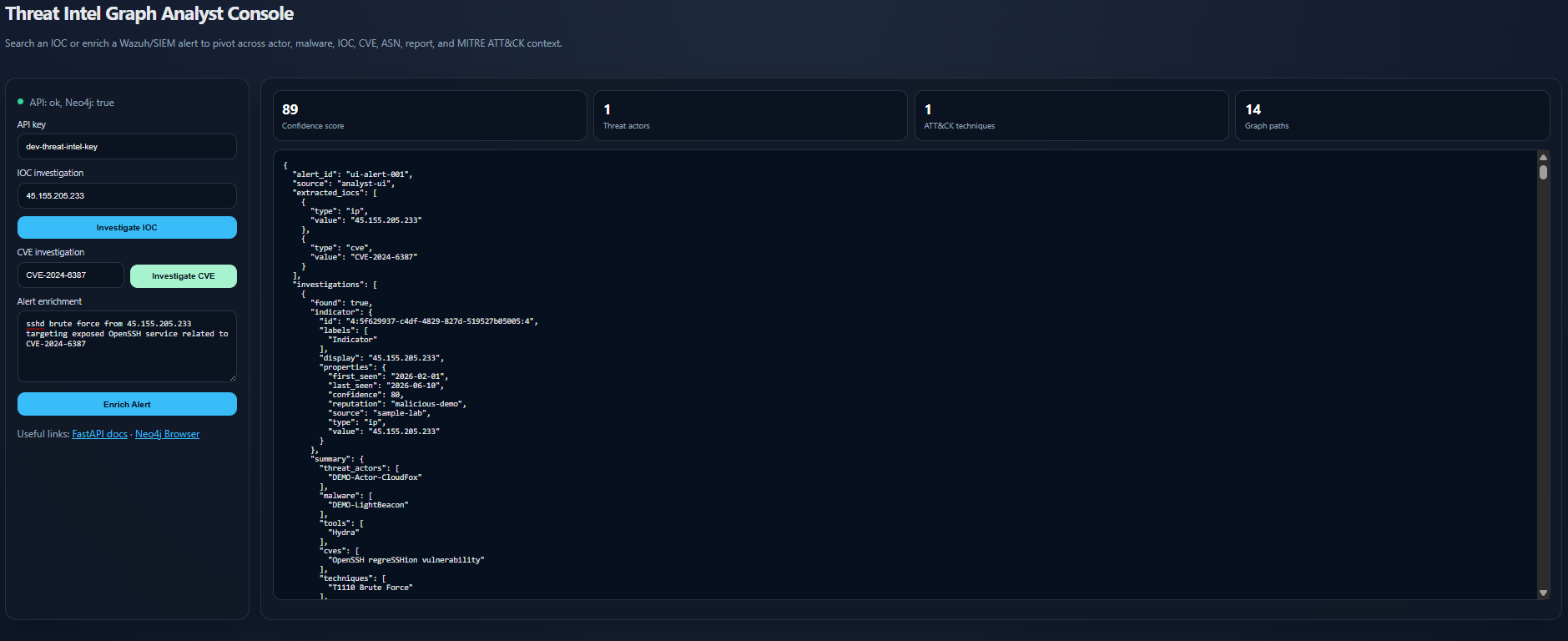Click the "confidence": 80 JSON line
The width and height of the screenshot is (1568, 641).
[366, 395]
